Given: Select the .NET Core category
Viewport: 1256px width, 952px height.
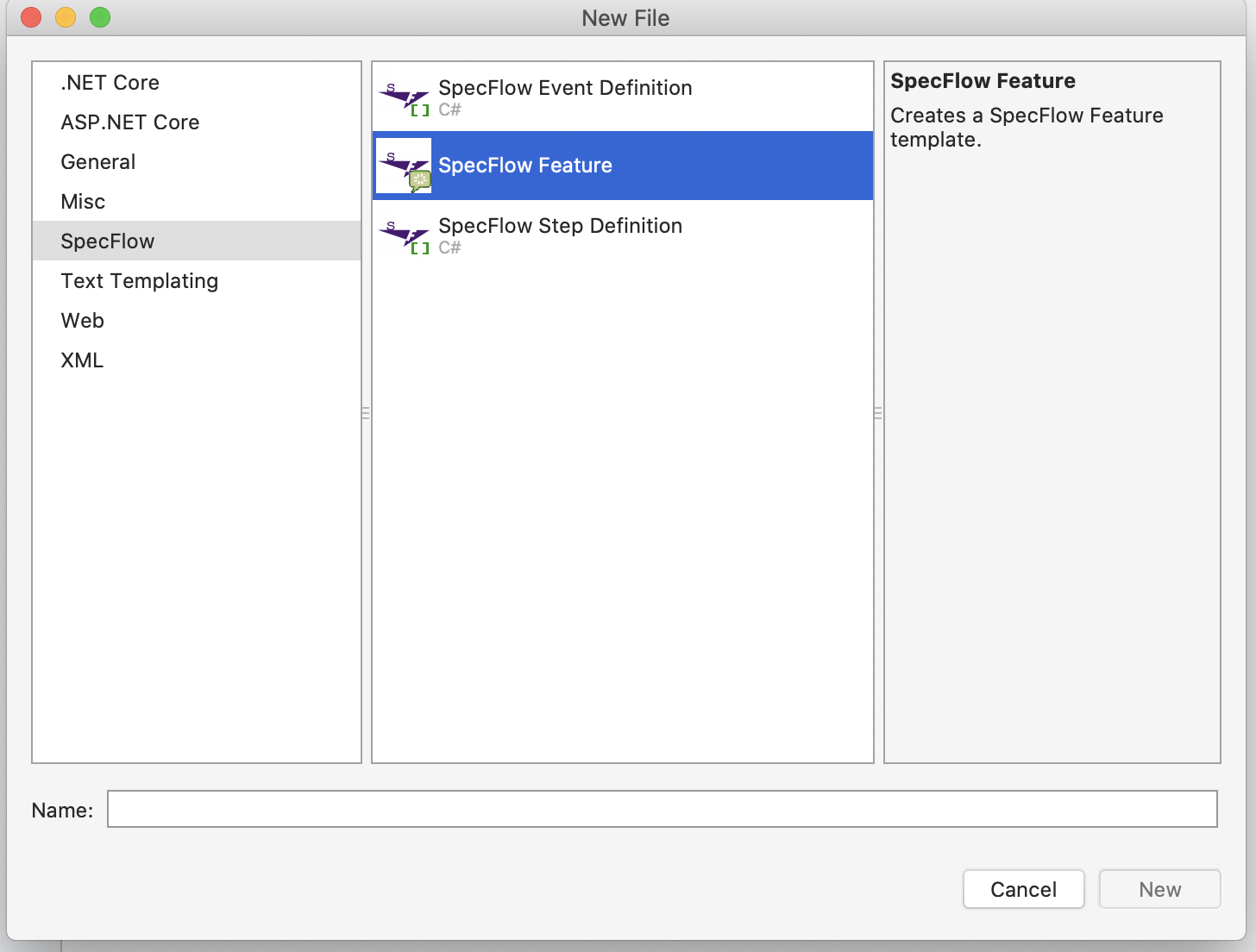Looking at the screenshot, I should point(197,83).
